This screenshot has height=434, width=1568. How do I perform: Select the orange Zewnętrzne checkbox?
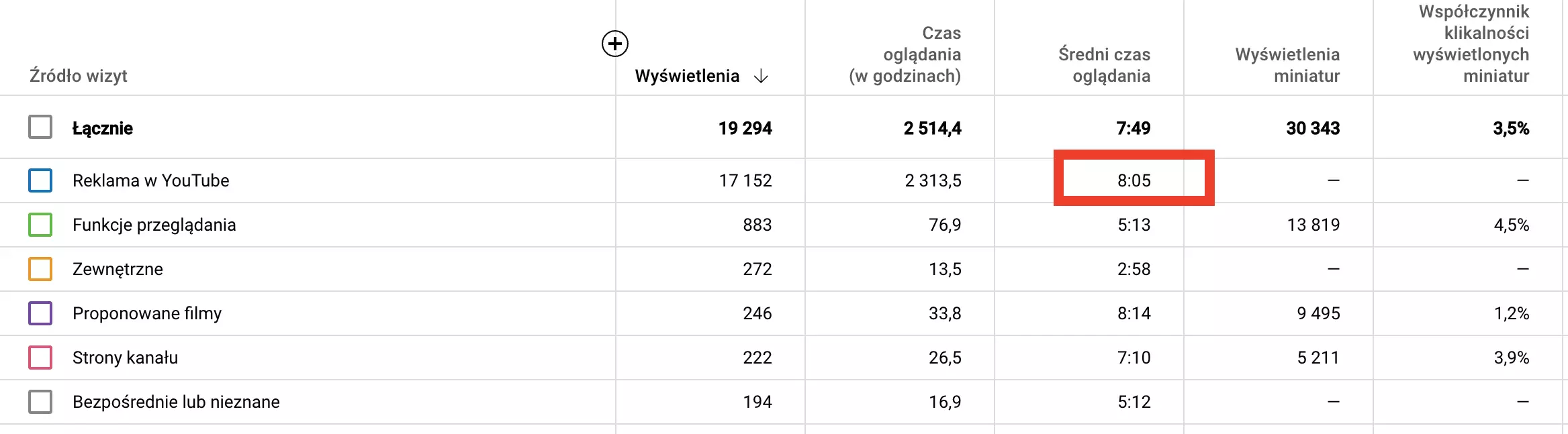click(40, 269)
